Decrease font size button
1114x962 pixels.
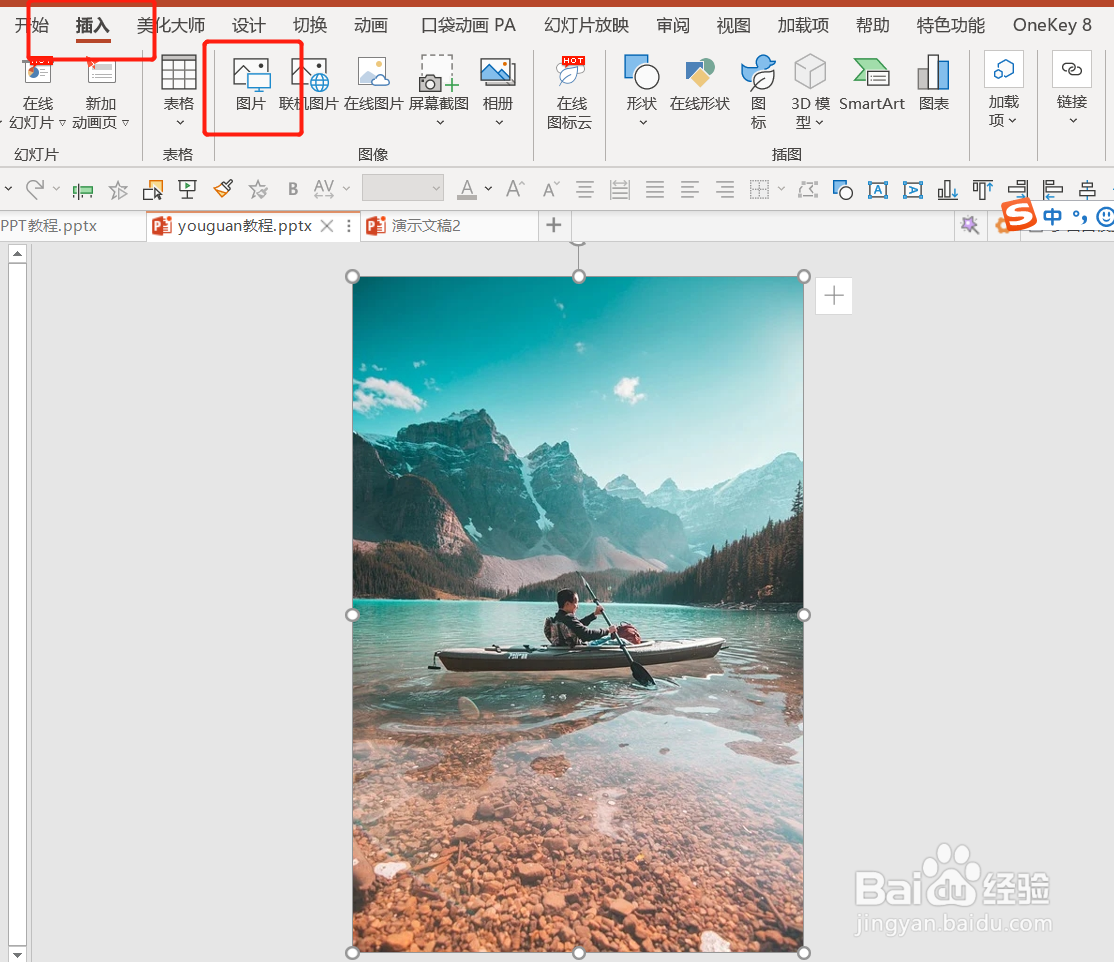pyautogui.click(x=551, y=189)
